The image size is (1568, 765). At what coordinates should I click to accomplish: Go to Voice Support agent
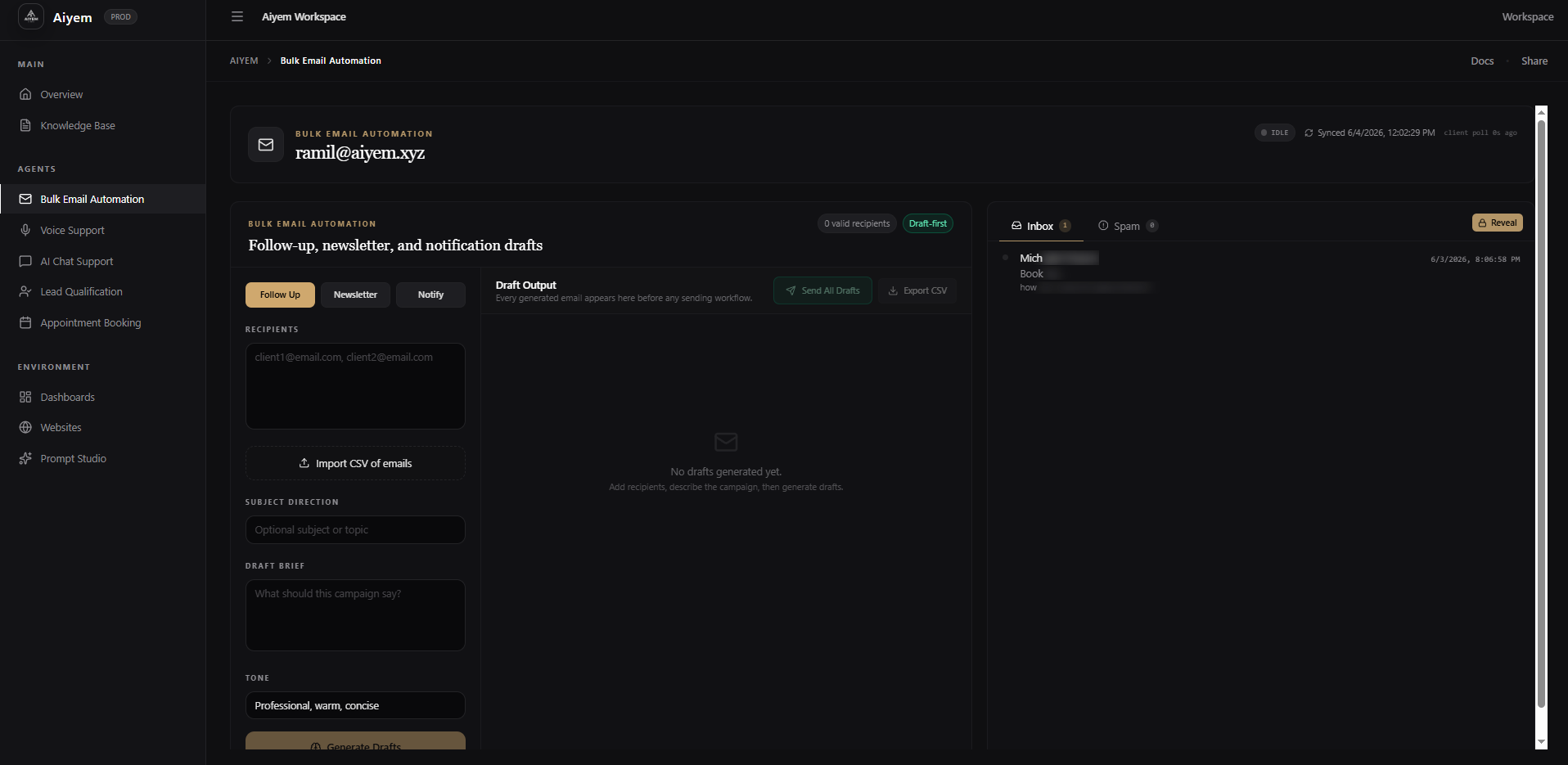tap(102, 230)
